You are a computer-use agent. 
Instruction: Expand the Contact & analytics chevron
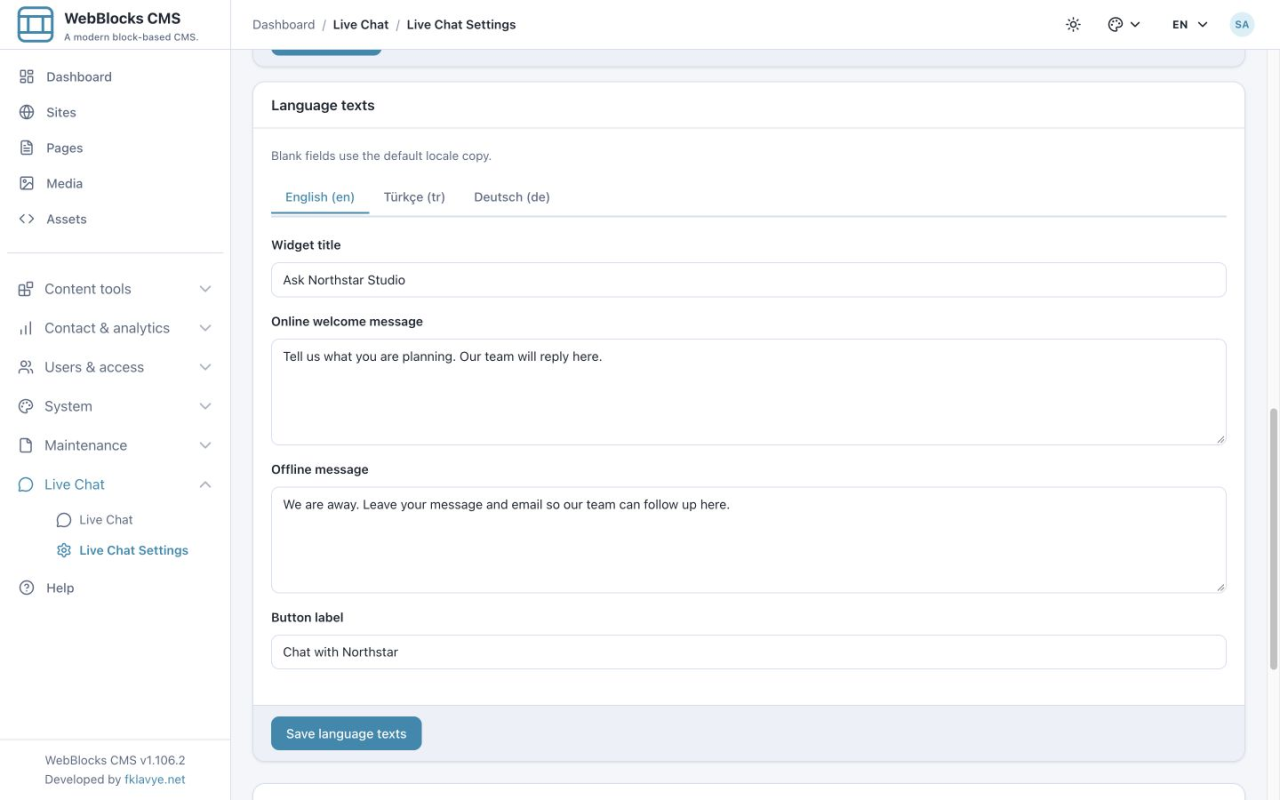(x=205, y=328)
